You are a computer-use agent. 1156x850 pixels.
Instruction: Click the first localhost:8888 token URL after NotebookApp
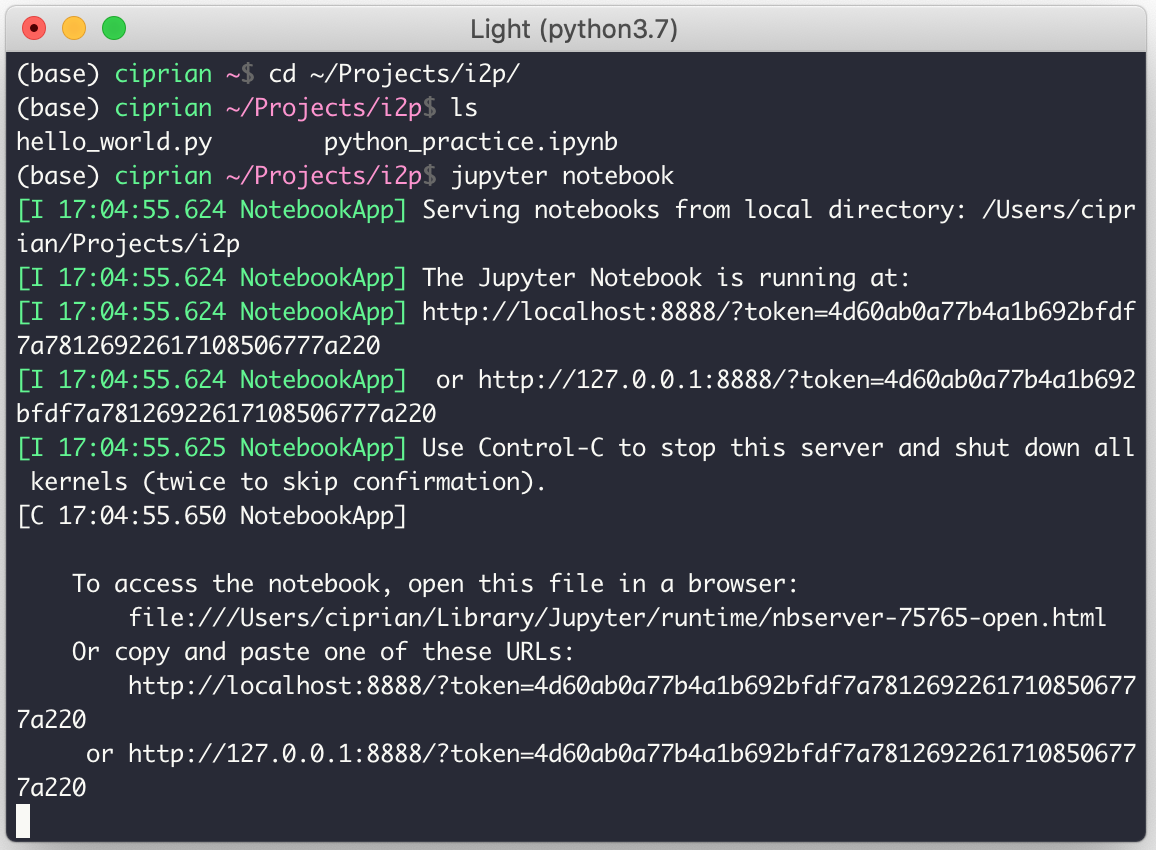point(779,312)
